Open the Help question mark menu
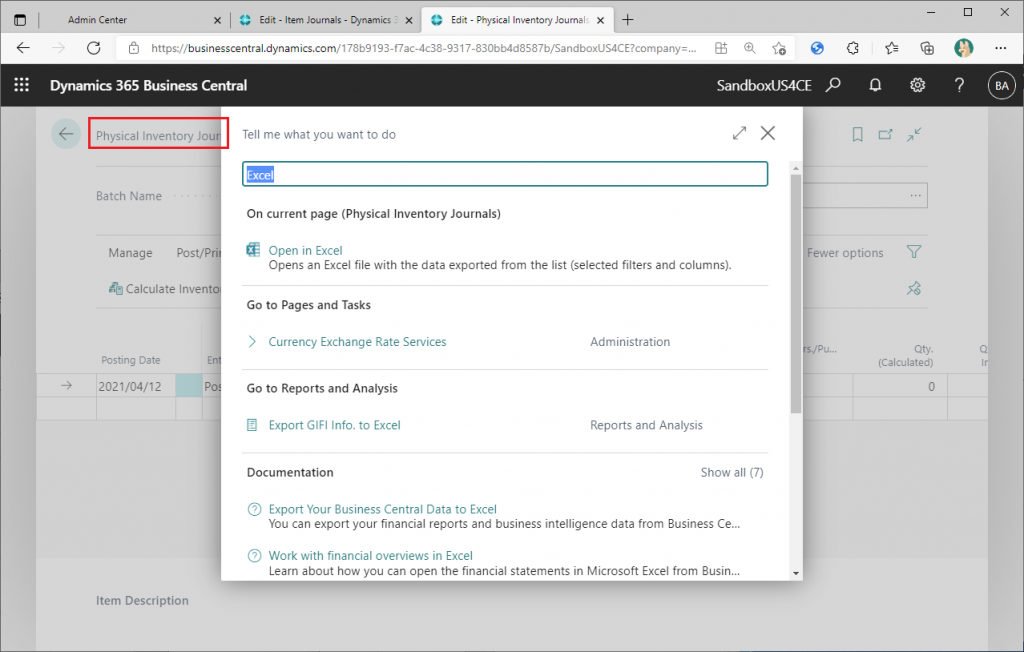 tap(959, 85)
